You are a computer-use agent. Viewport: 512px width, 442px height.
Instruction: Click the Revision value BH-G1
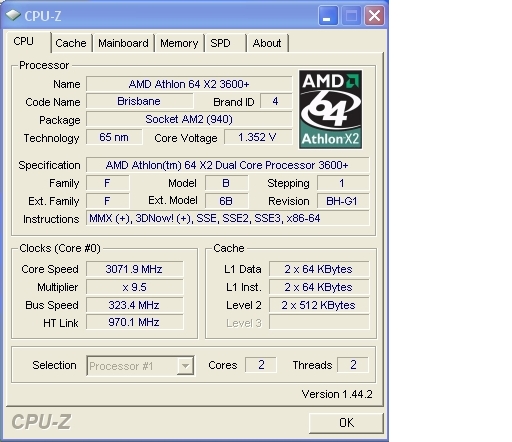click(x=343, y=201)
